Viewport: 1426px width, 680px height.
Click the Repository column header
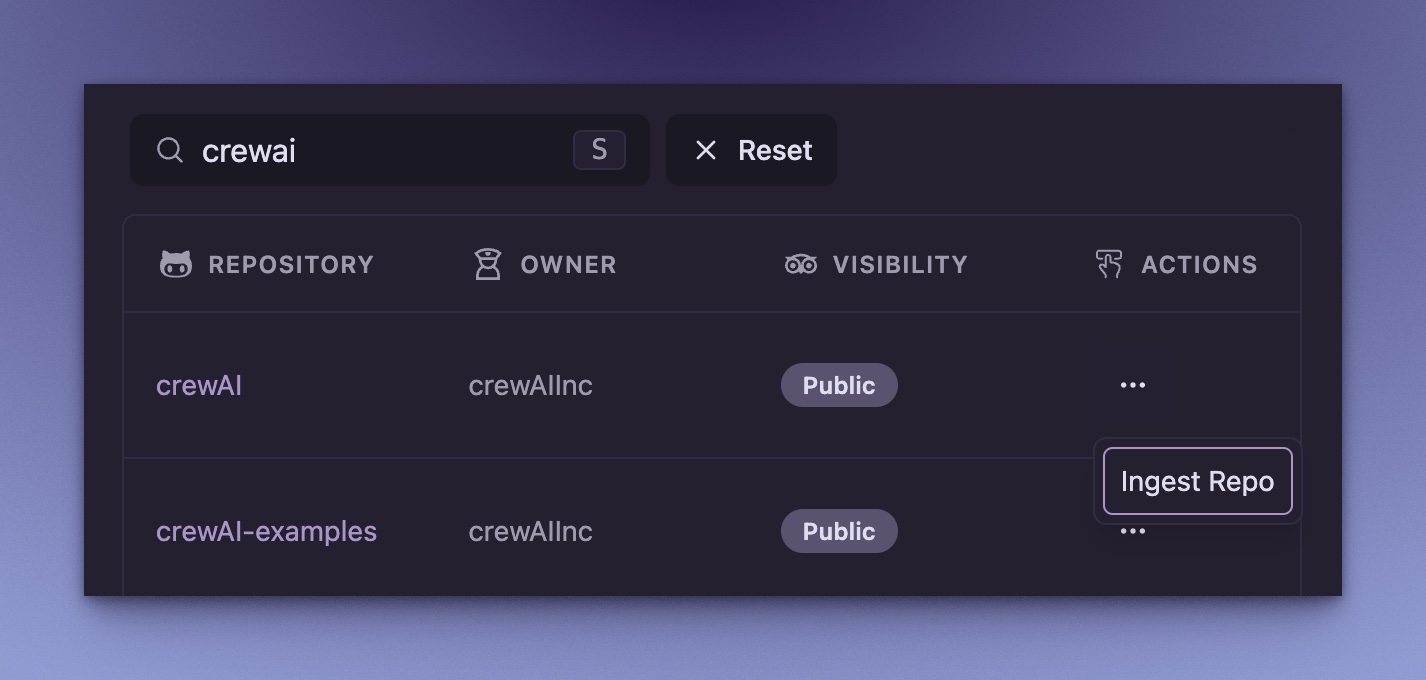click(290, 263)
